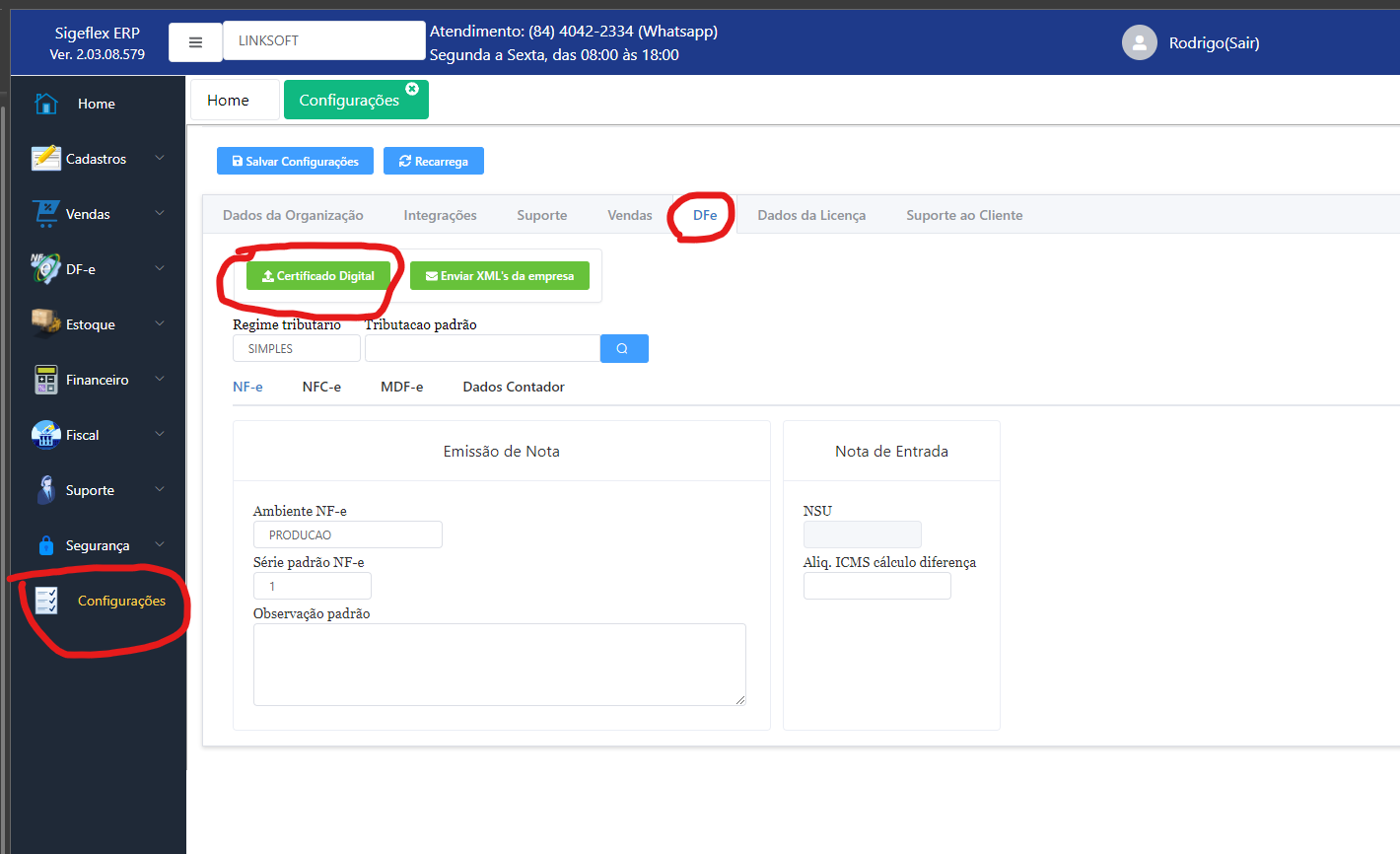Image resolution: width=1400 pixels, height=854 pixels.
Task: Click the Estoque boxes icon
Action: 45,323
